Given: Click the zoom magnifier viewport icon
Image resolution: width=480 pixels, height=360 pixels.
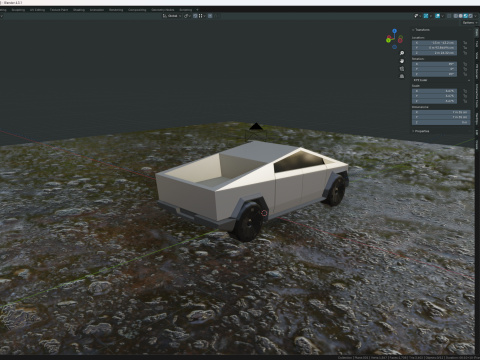Looking at the screenshot, I should pyautogui.click(x=402, y=53).
